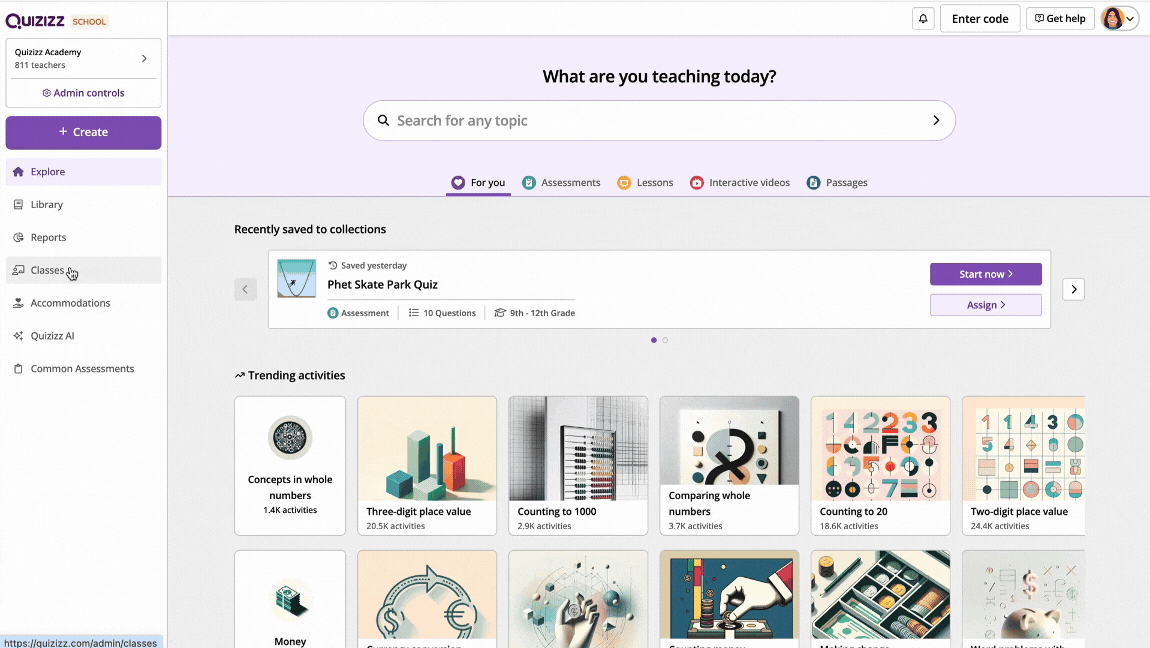Click the 10 Questions list icon

coord(414,313)
